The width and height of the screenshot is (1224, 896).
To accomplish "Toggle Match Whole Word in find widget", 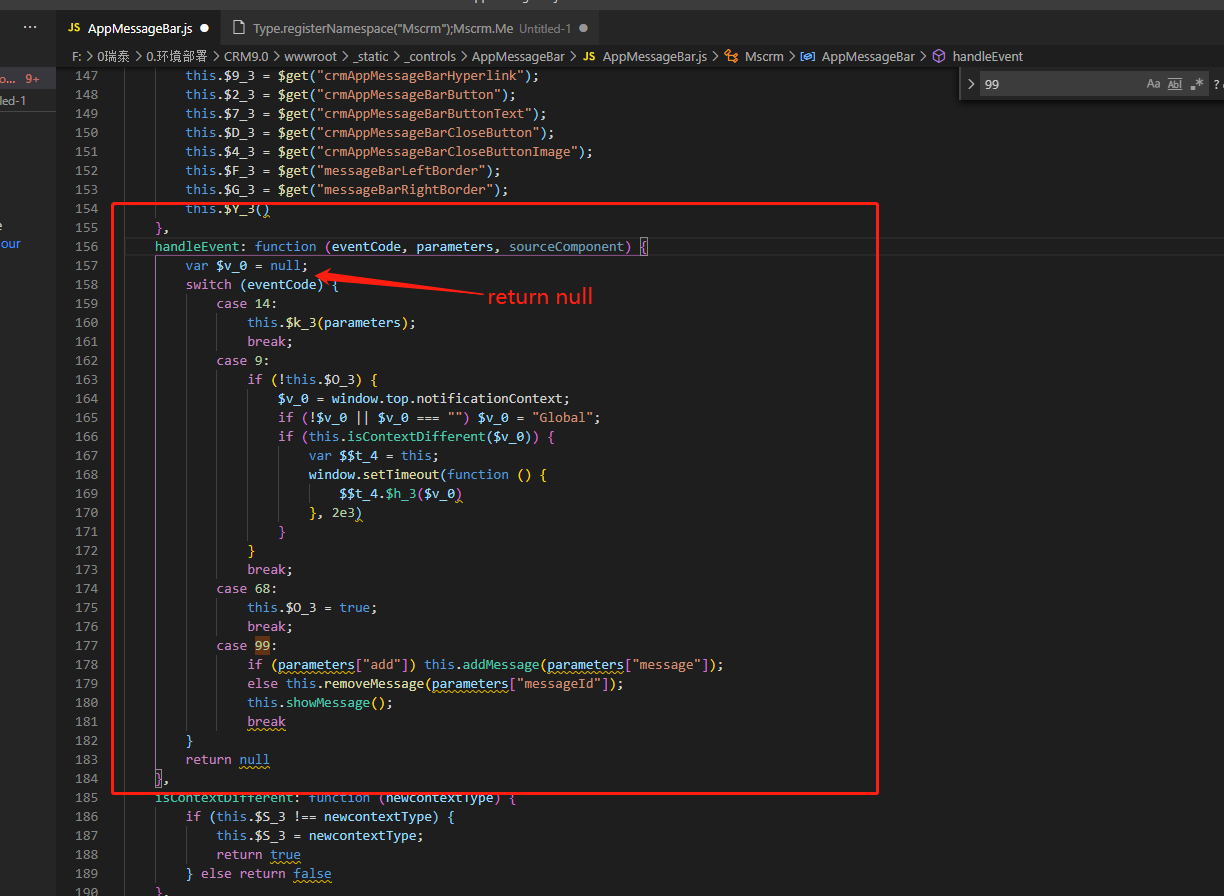I will point(1175,84).
